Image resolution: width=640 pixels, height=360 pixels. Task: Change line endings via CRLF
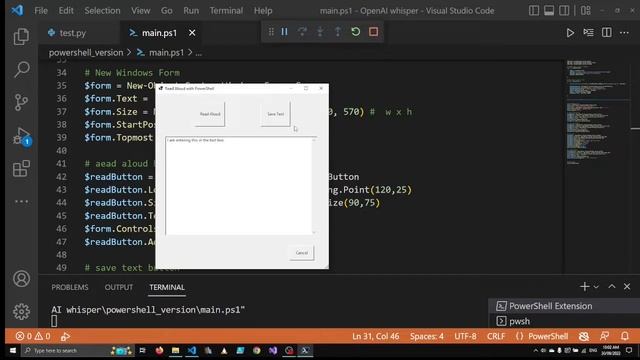point(496,336)
